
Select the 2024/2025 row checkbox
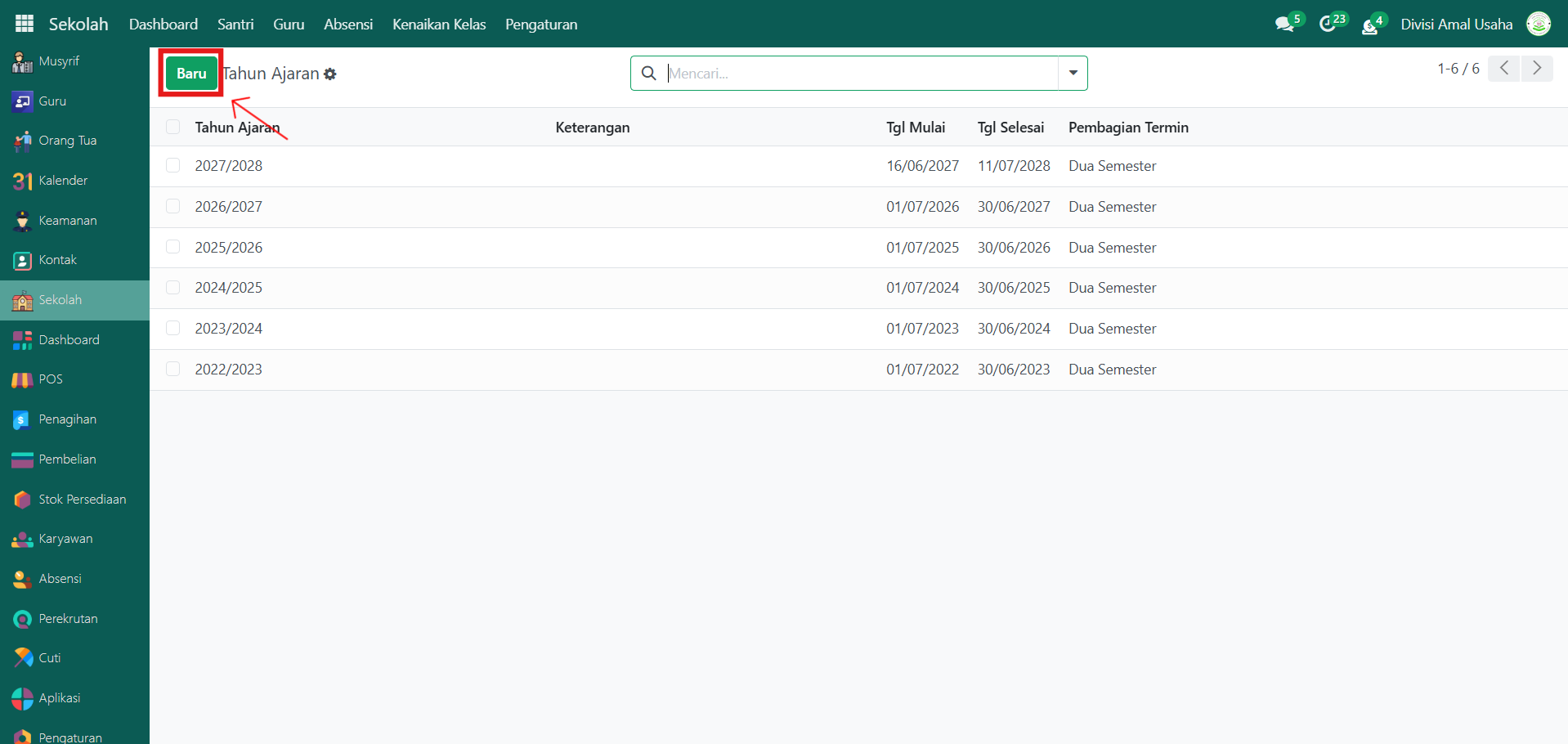pyautogui.click(x=172, y=288)
